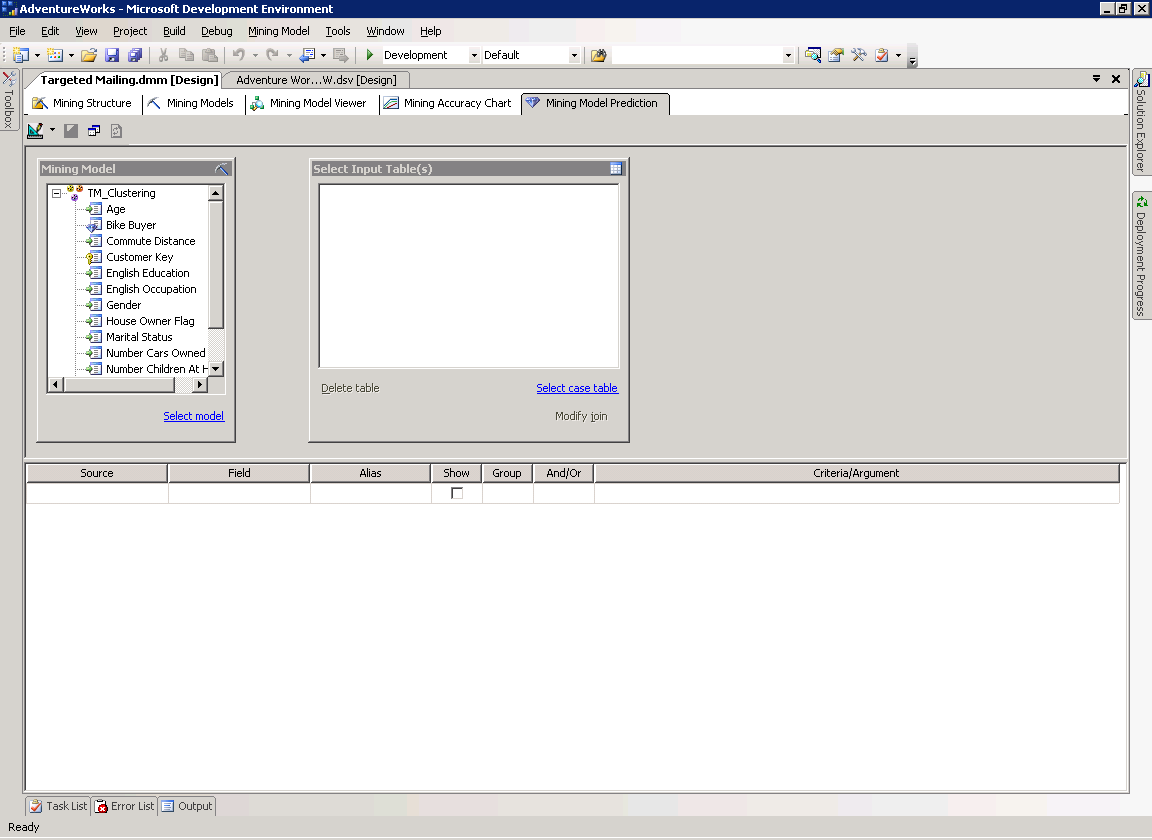Click the Undo arrow icon
Image resolution: width=1152 pixels, height=840 pixels.
238,55
